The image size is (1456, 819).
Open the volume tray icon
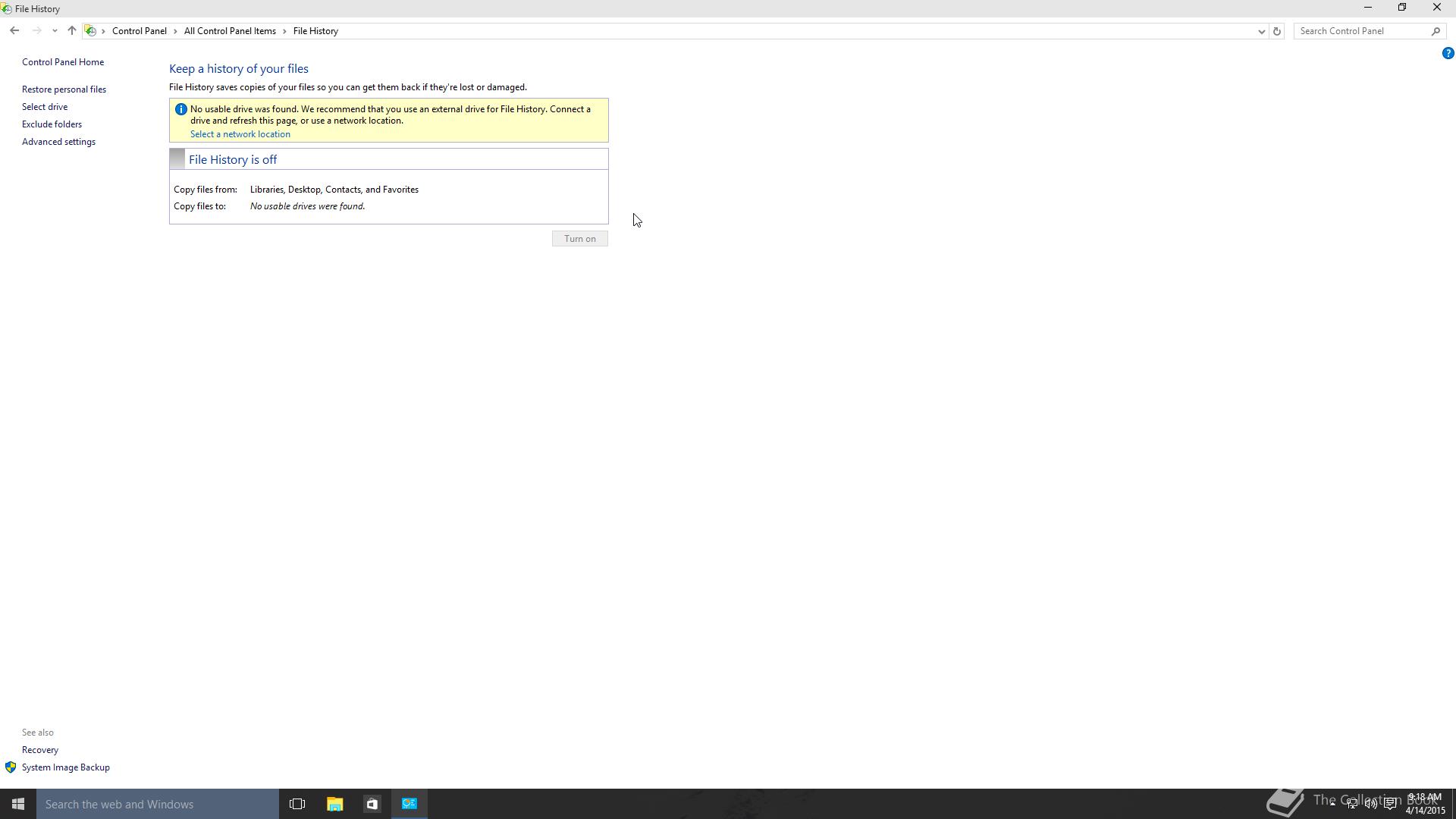1371,804
